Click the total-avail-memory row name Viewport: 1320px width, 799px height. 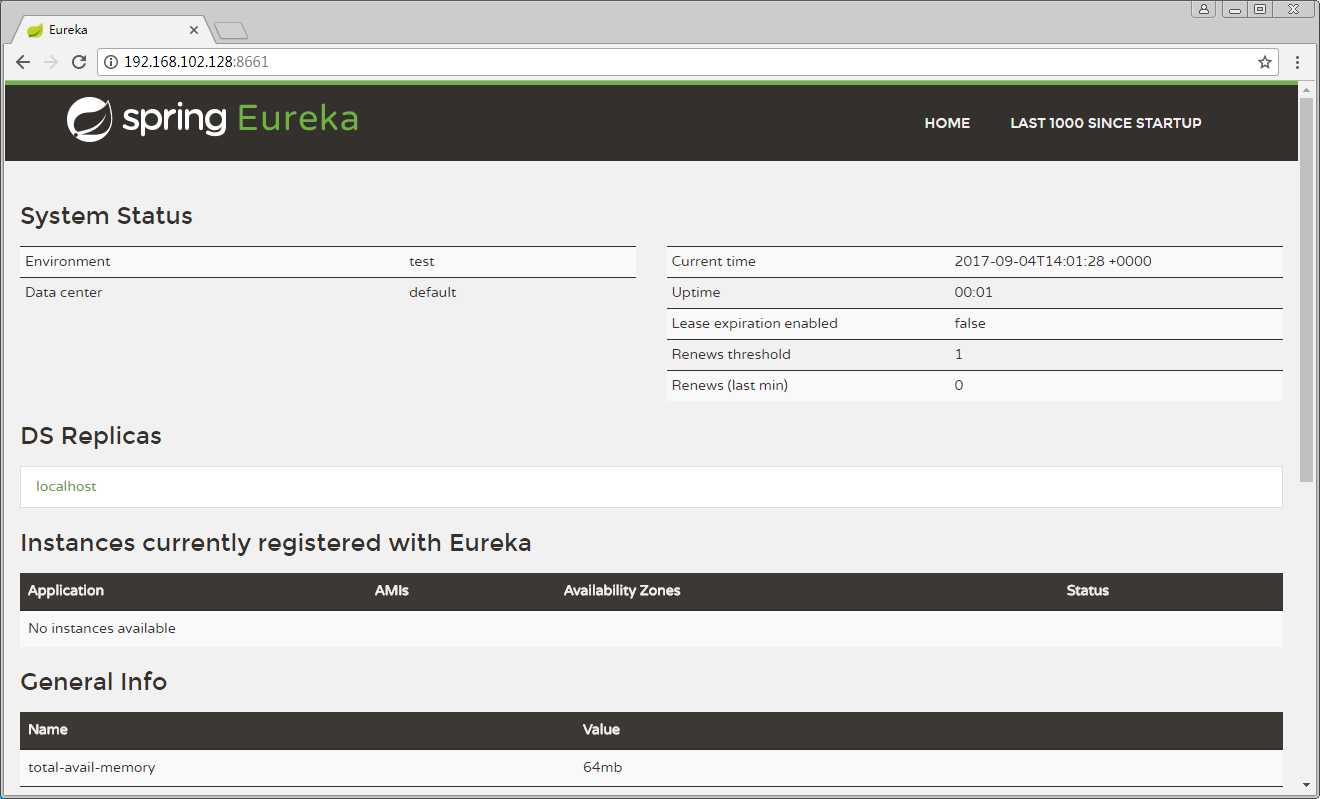pyautogui.click(x=92, y=767)
